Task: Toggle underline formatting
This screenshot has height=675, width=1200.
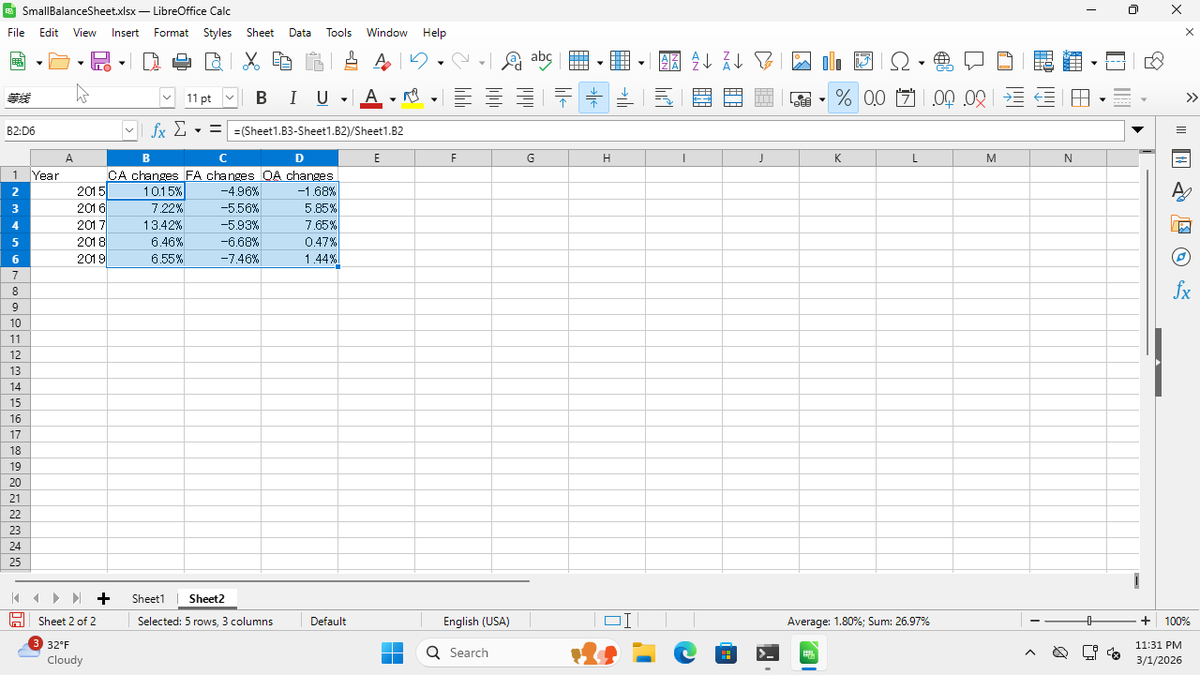Action: (320, 98)
